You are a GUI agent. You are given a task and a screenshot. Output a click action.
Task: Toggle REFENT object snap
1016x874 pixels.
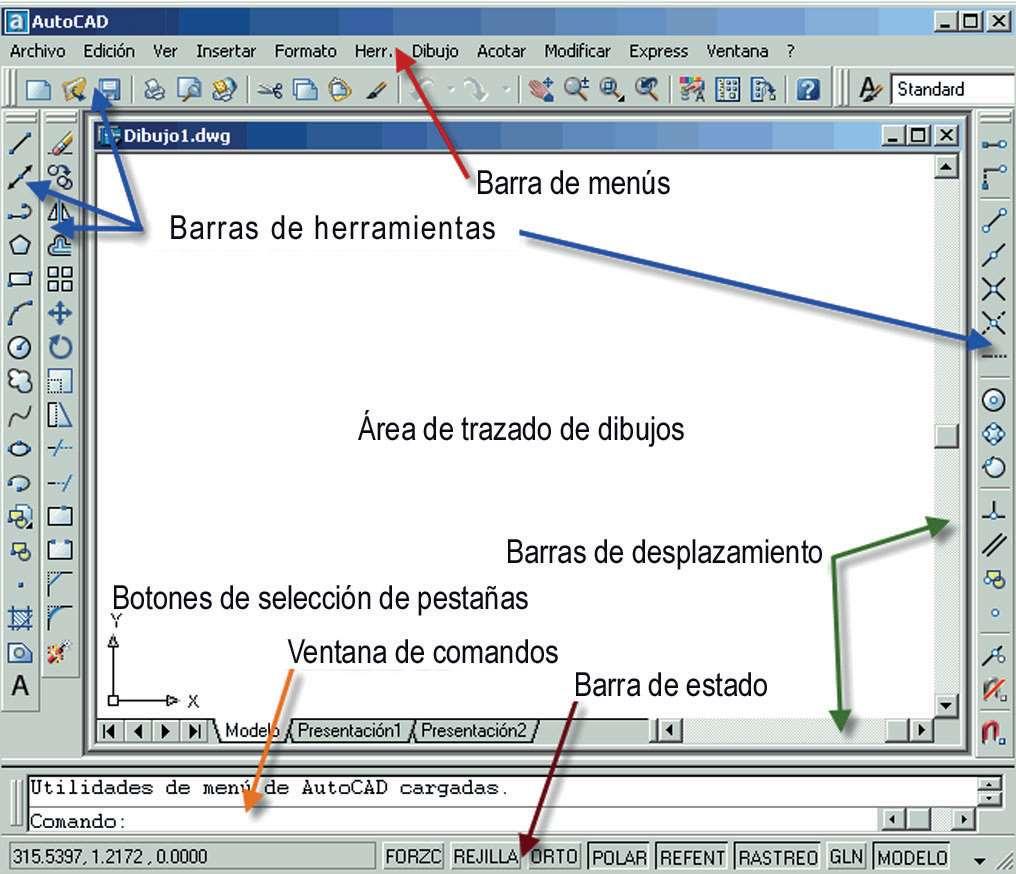(692, 857)
